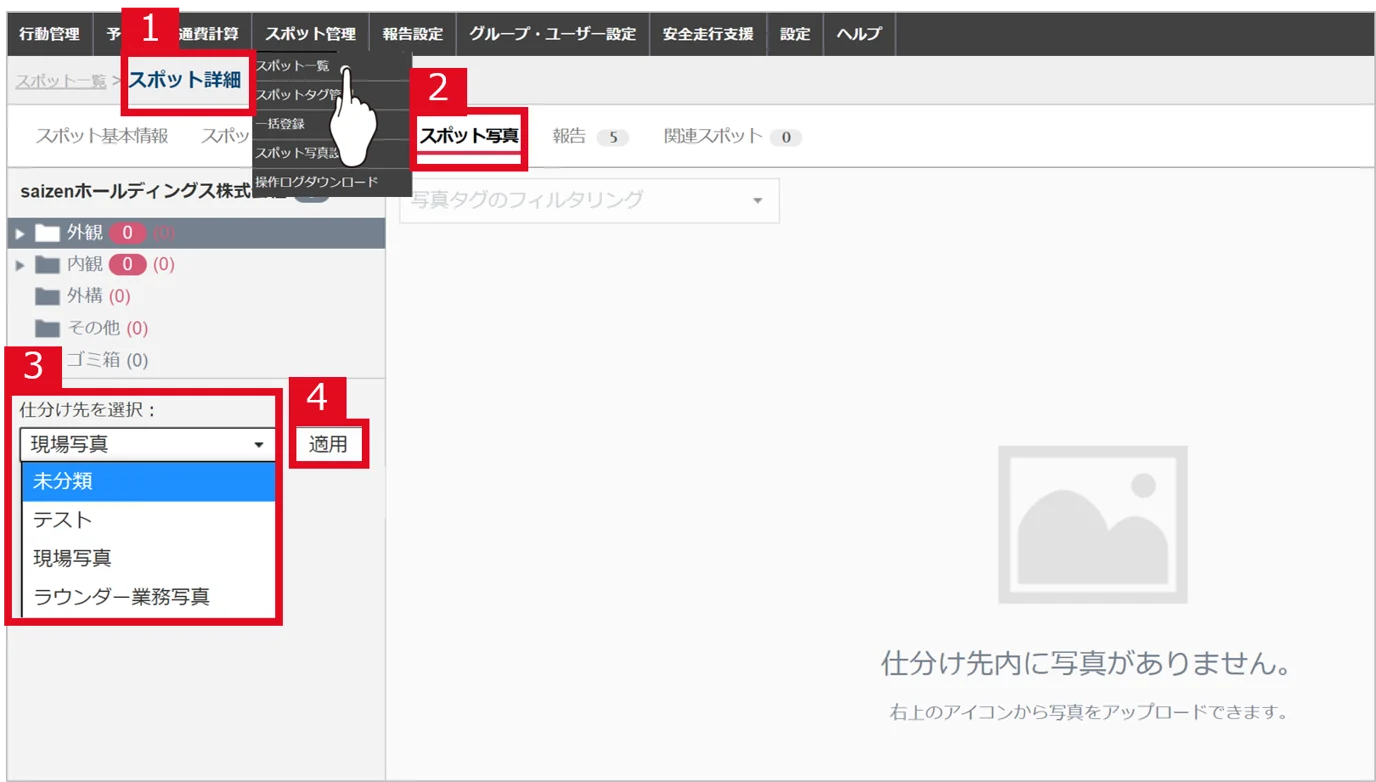Viewport: 1376px width, 782px height.
Task: Switch to the スポット写真 tab
Action: (x=468, y=136)
